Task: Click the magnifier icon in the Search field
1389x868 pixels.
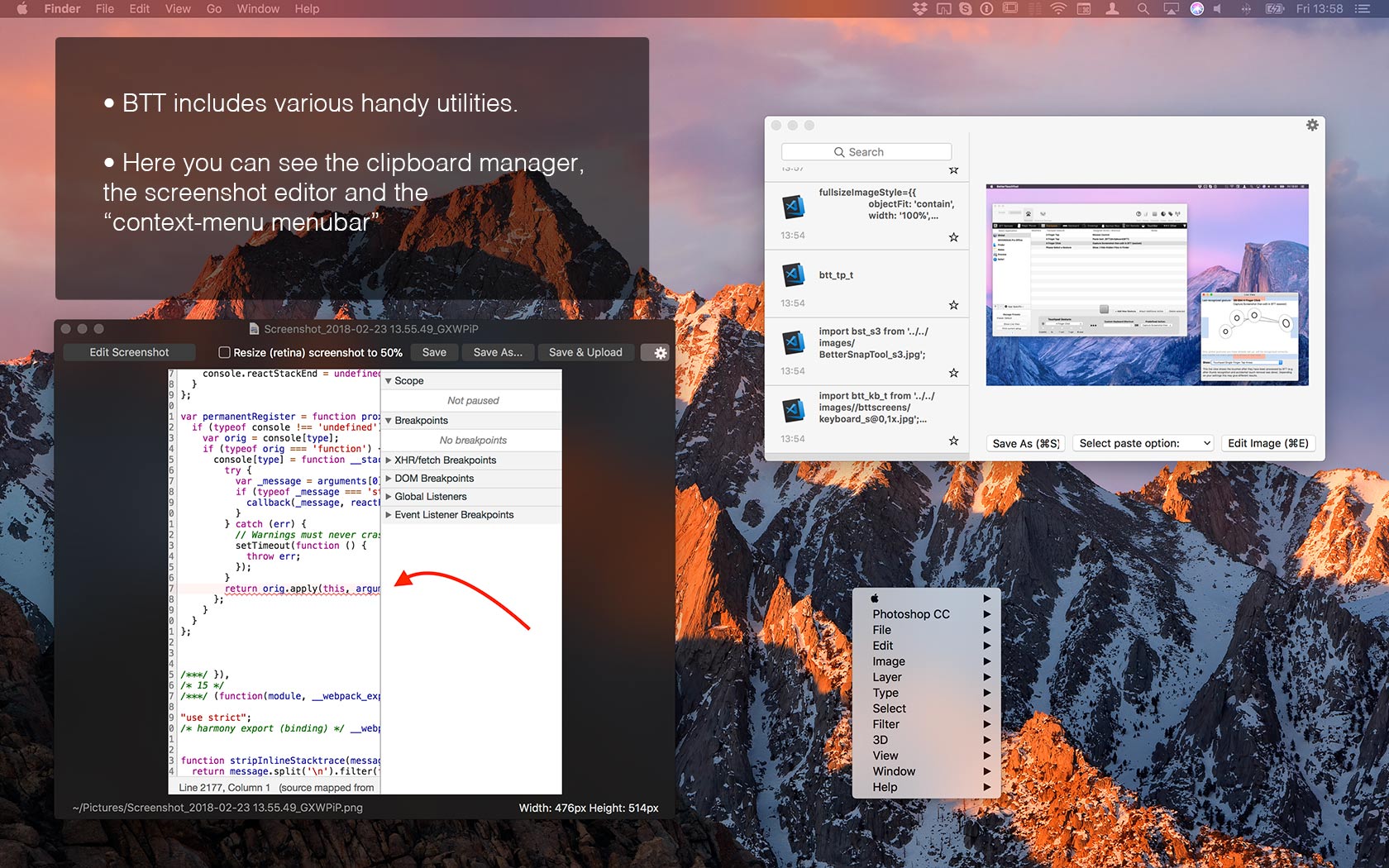Action: point(840,151)
